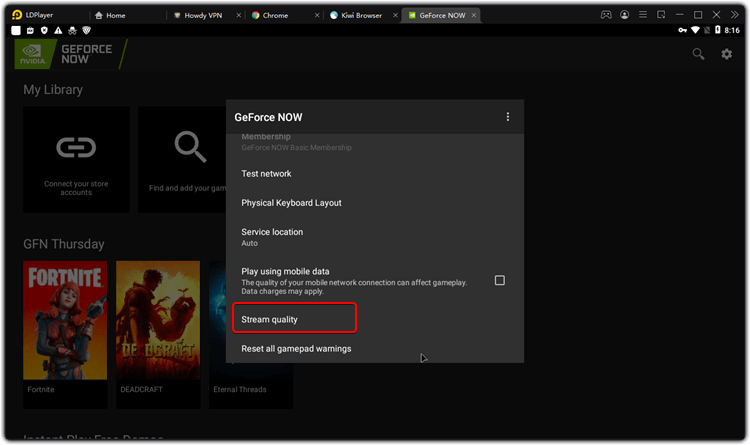Close the GeForce NOW tab
Screen dimensions: 750x445
474,15
